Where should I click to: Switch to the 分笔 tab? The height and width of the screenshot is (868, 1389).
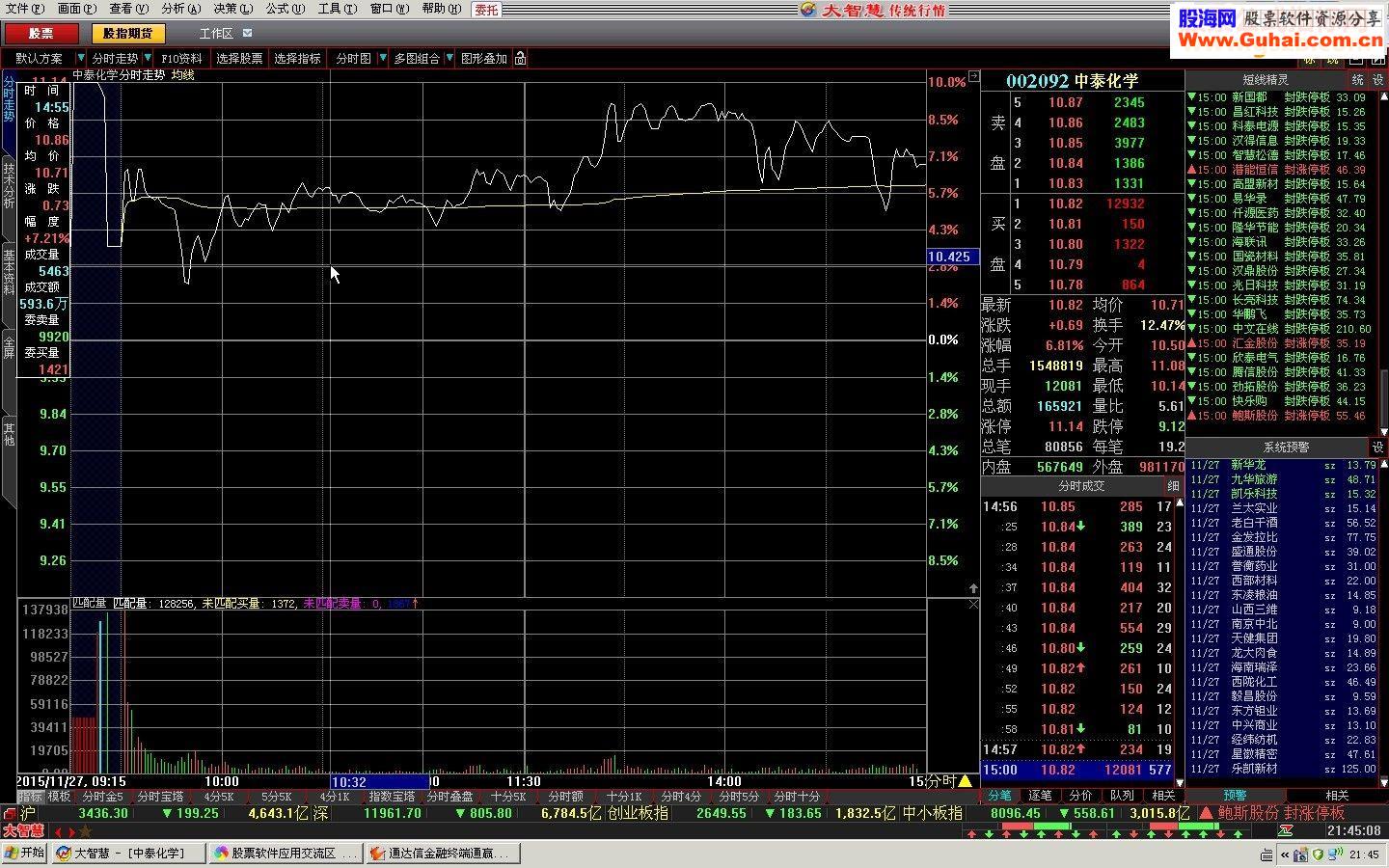tap(1000, 796)
